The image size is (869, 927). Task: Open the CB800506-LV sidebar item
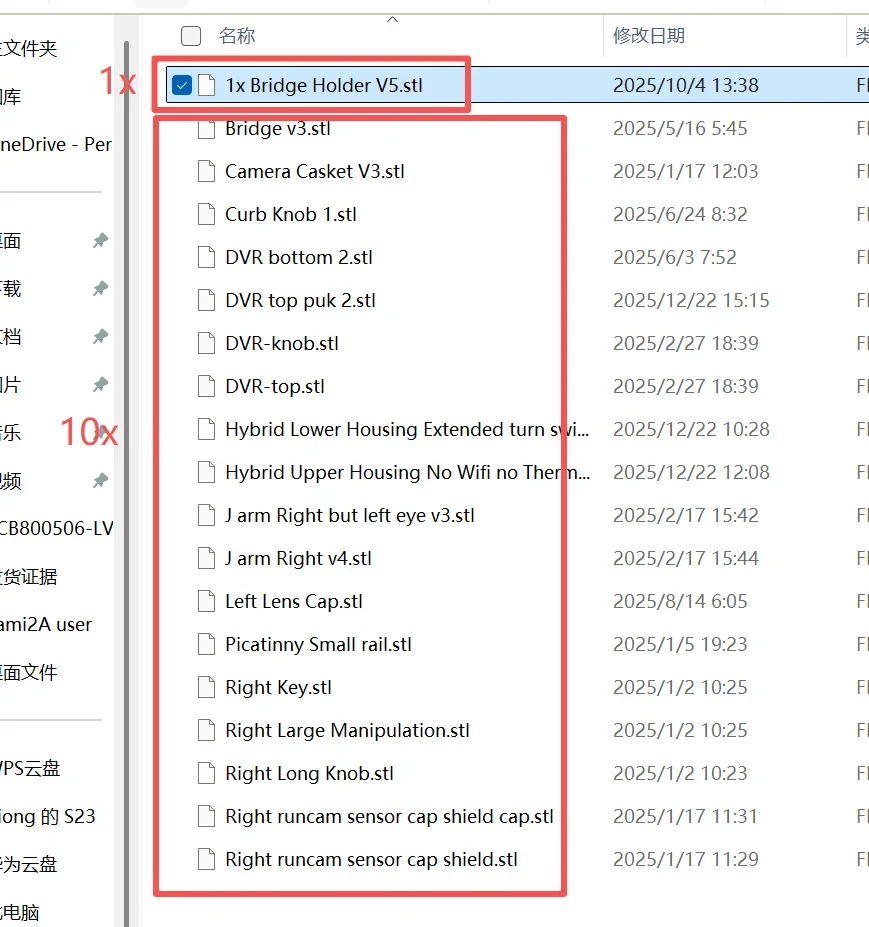pyautogui.click(x=57, y=528)
